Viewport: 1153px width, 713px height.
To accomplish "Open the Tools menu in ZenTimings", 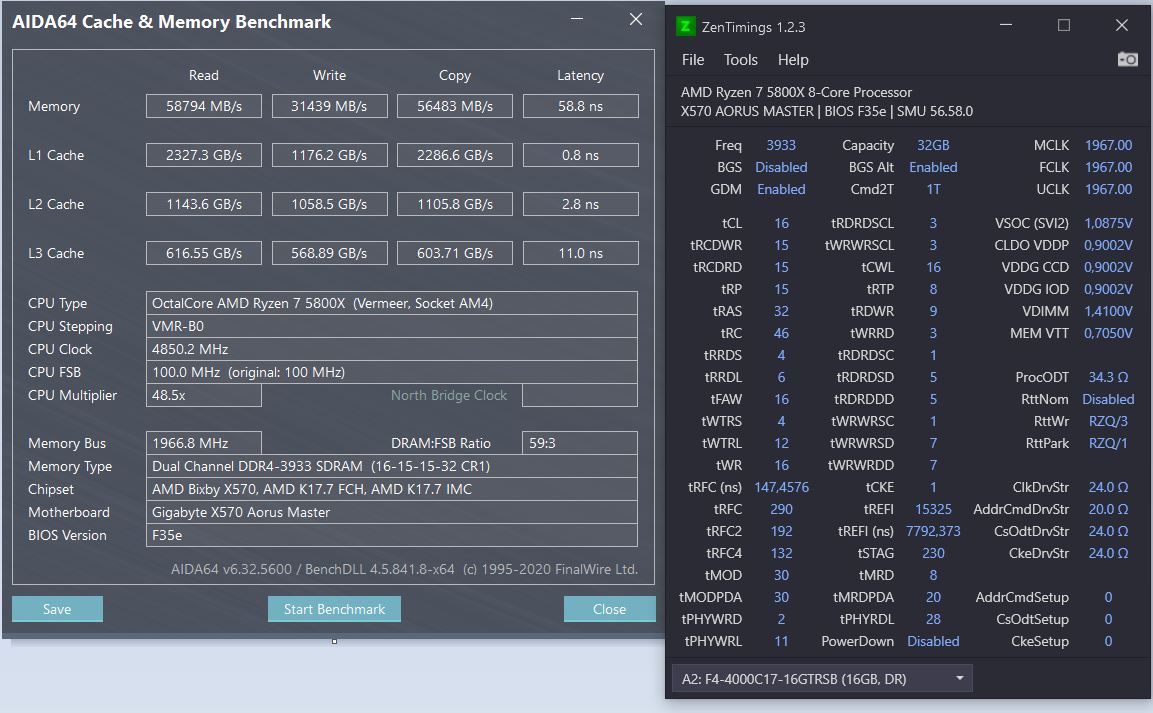I will 740,60.
